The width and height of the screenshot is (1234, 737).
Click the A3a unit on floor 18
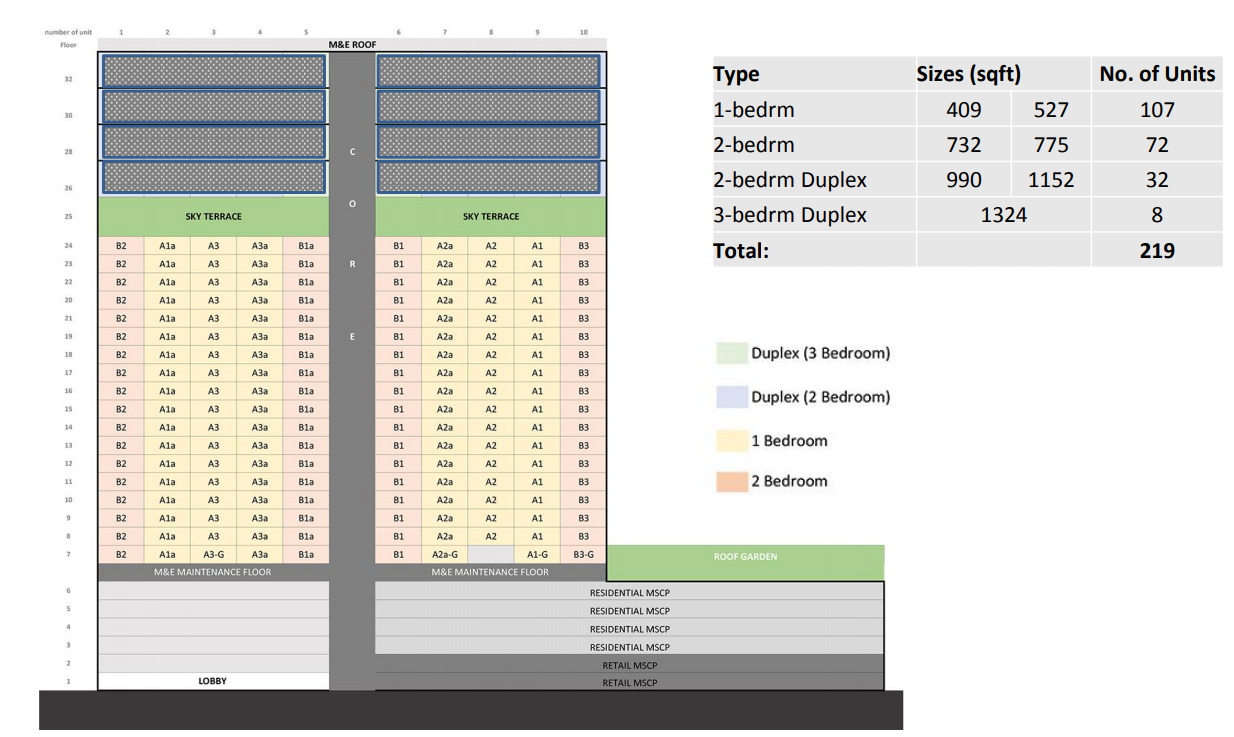point(259,354)
